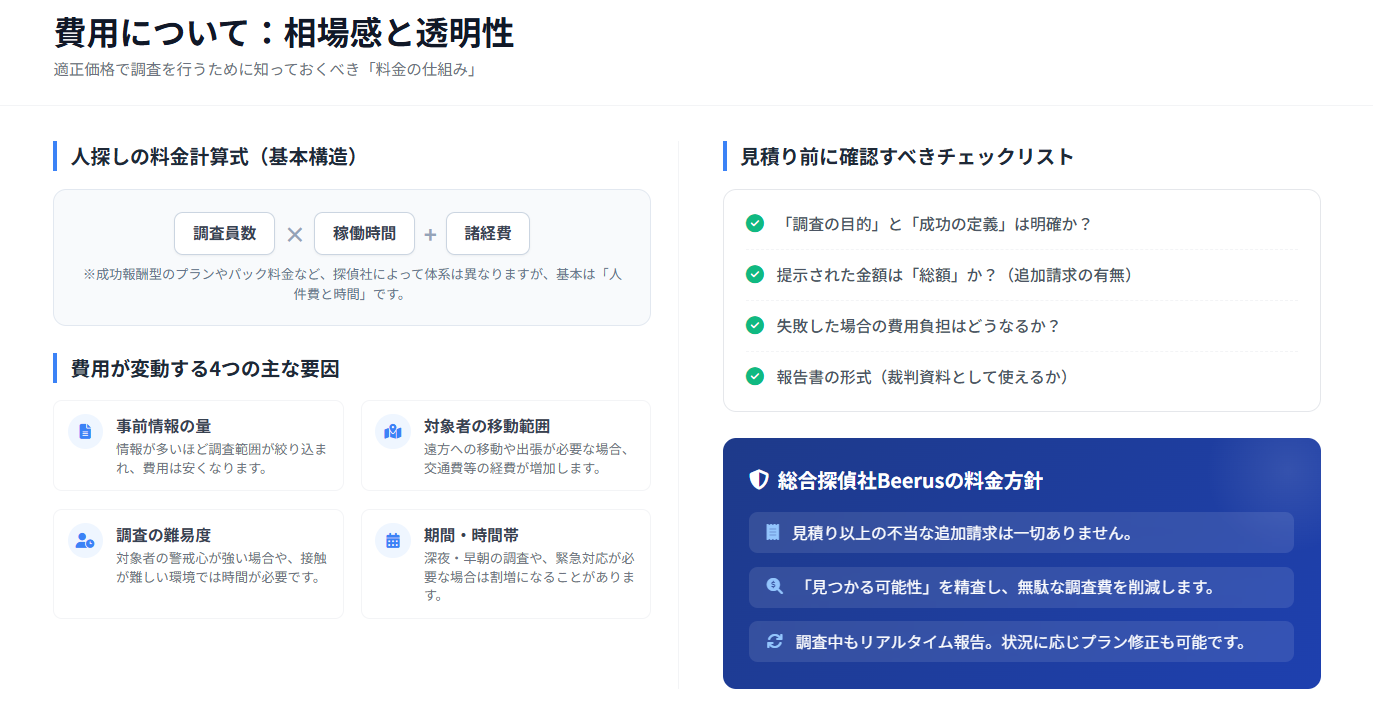The image size is (1373, 710).
Task: Click the magnifier-dollar icon in 見つかる可能性 row
Action: click(774, 587)
